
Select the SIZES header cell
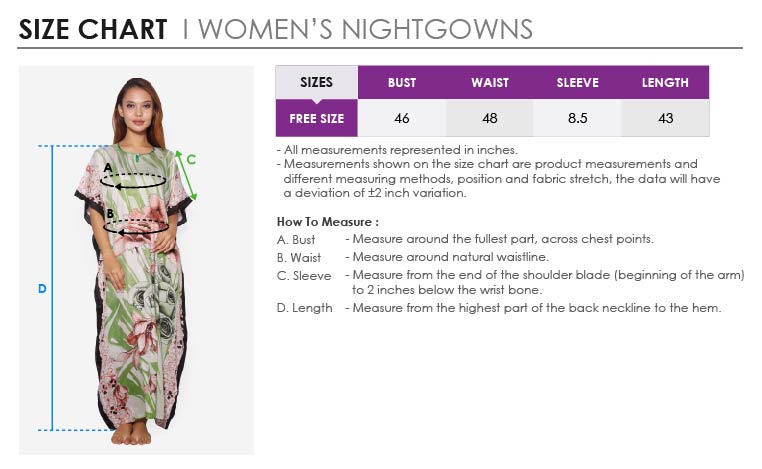(x=316, y=82)
